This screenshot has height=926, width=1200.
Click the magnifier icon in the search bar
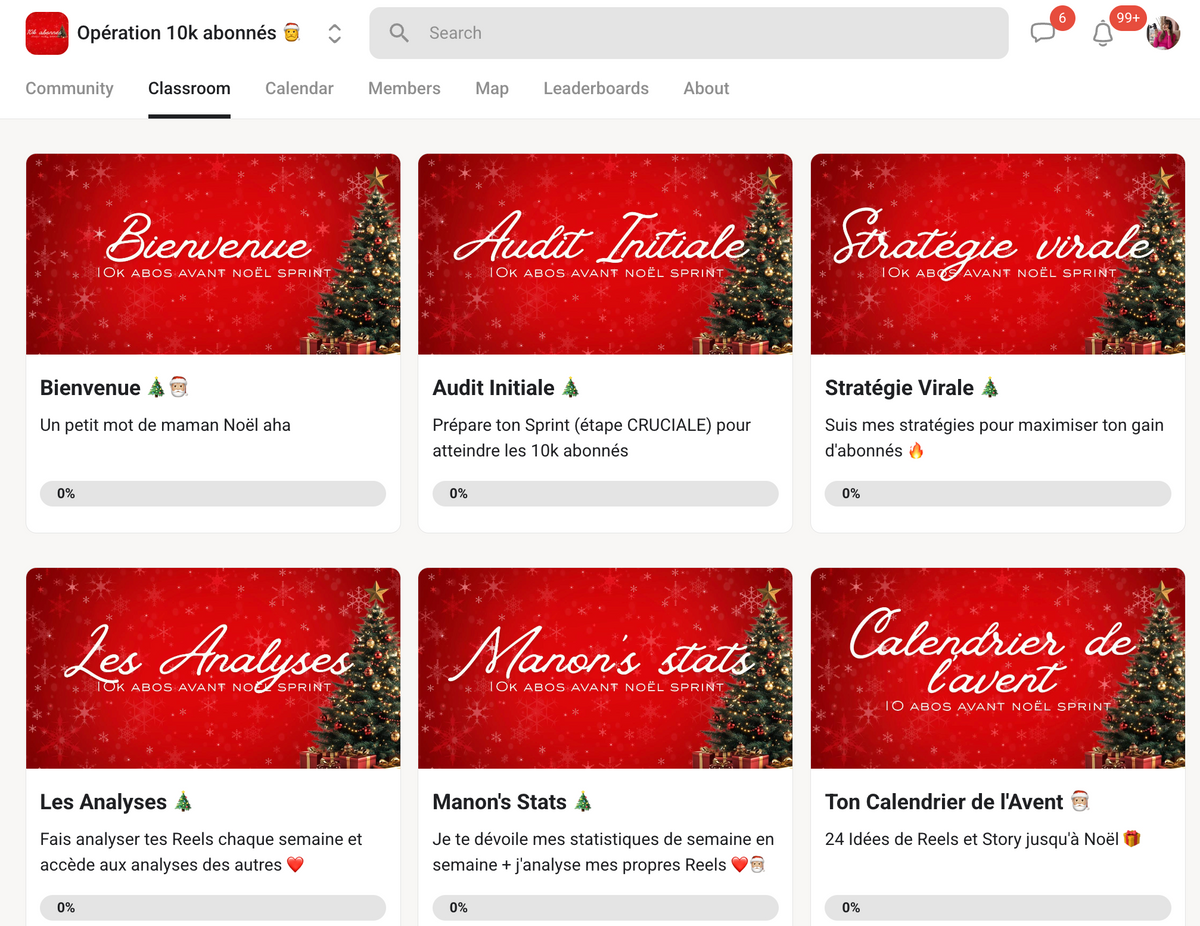(399, 33)
